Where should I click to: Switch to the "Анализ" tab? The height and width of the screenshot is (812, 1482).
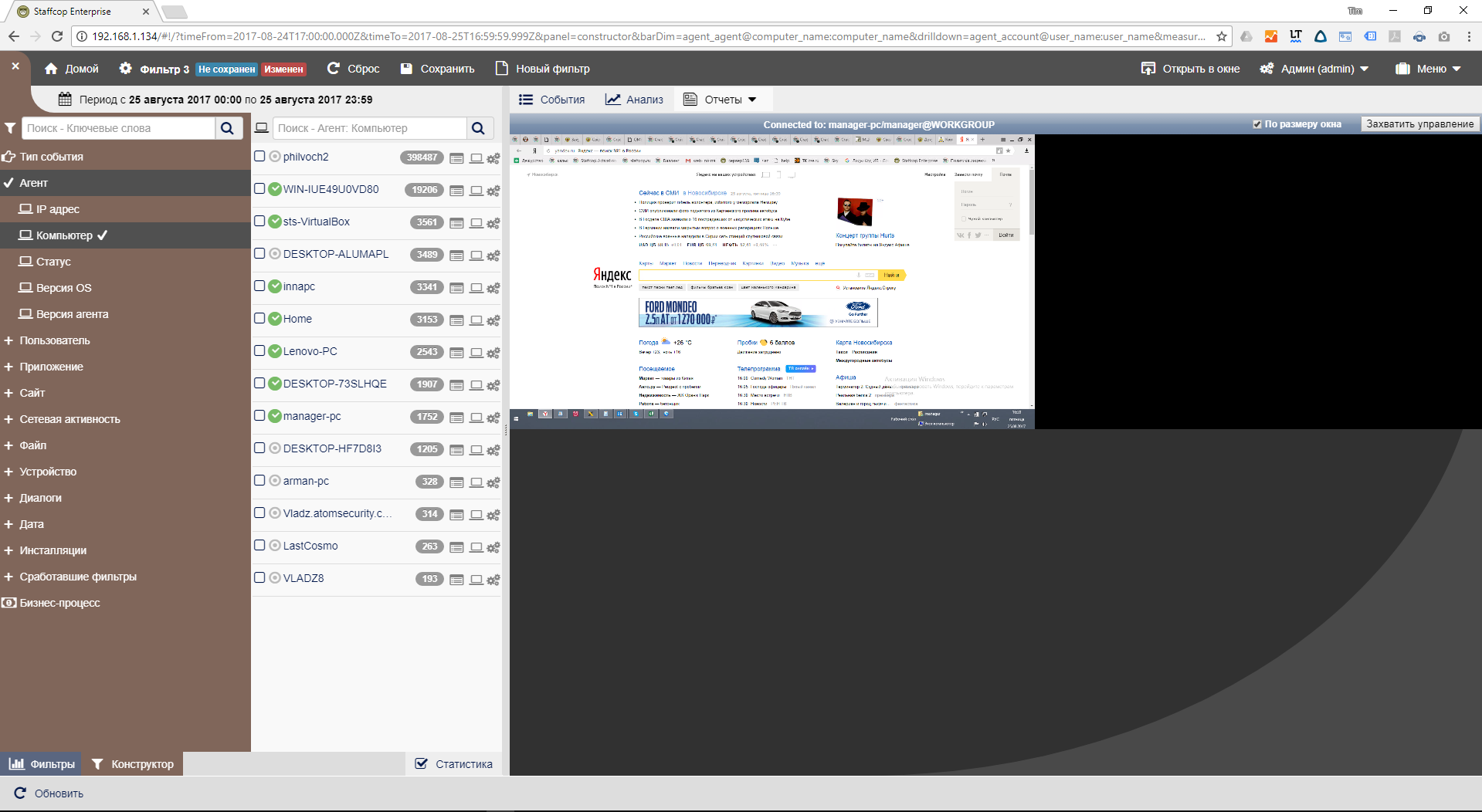click(x=634, y=100)
